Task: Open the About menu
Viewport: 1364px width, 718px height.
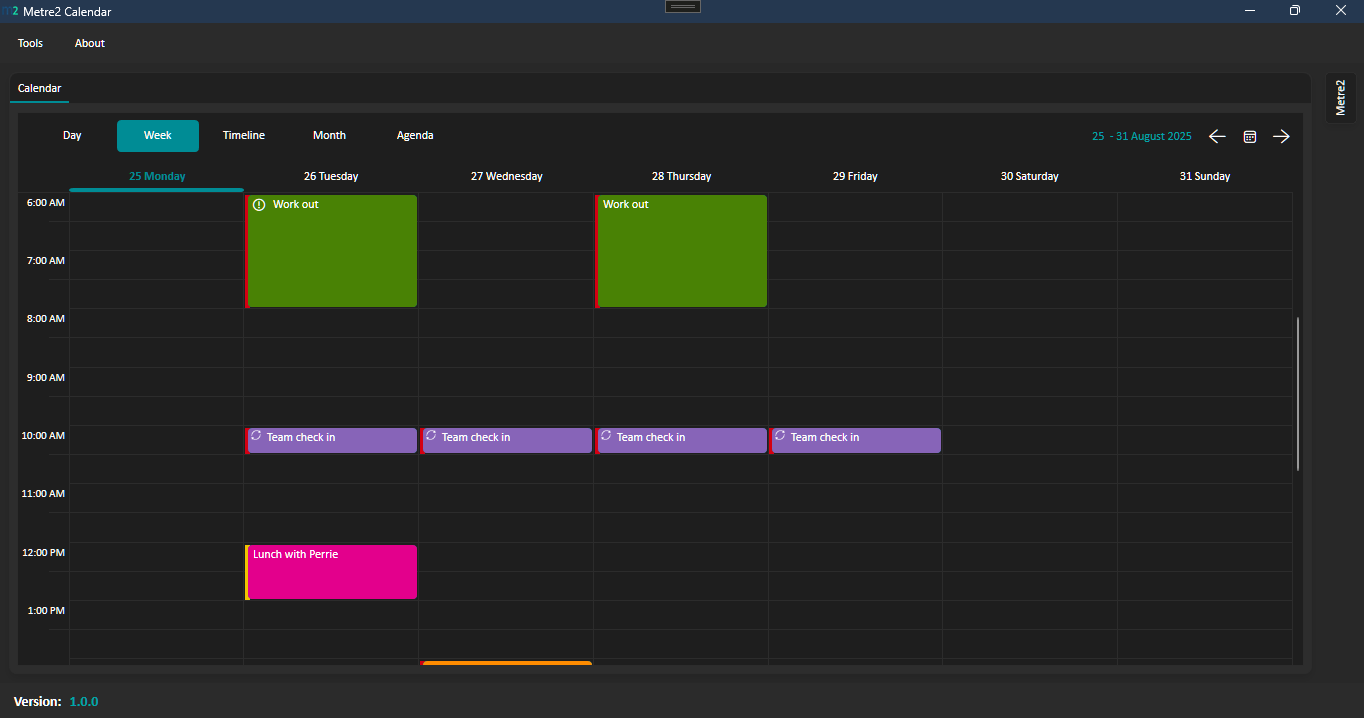Action: pos(90,43)
